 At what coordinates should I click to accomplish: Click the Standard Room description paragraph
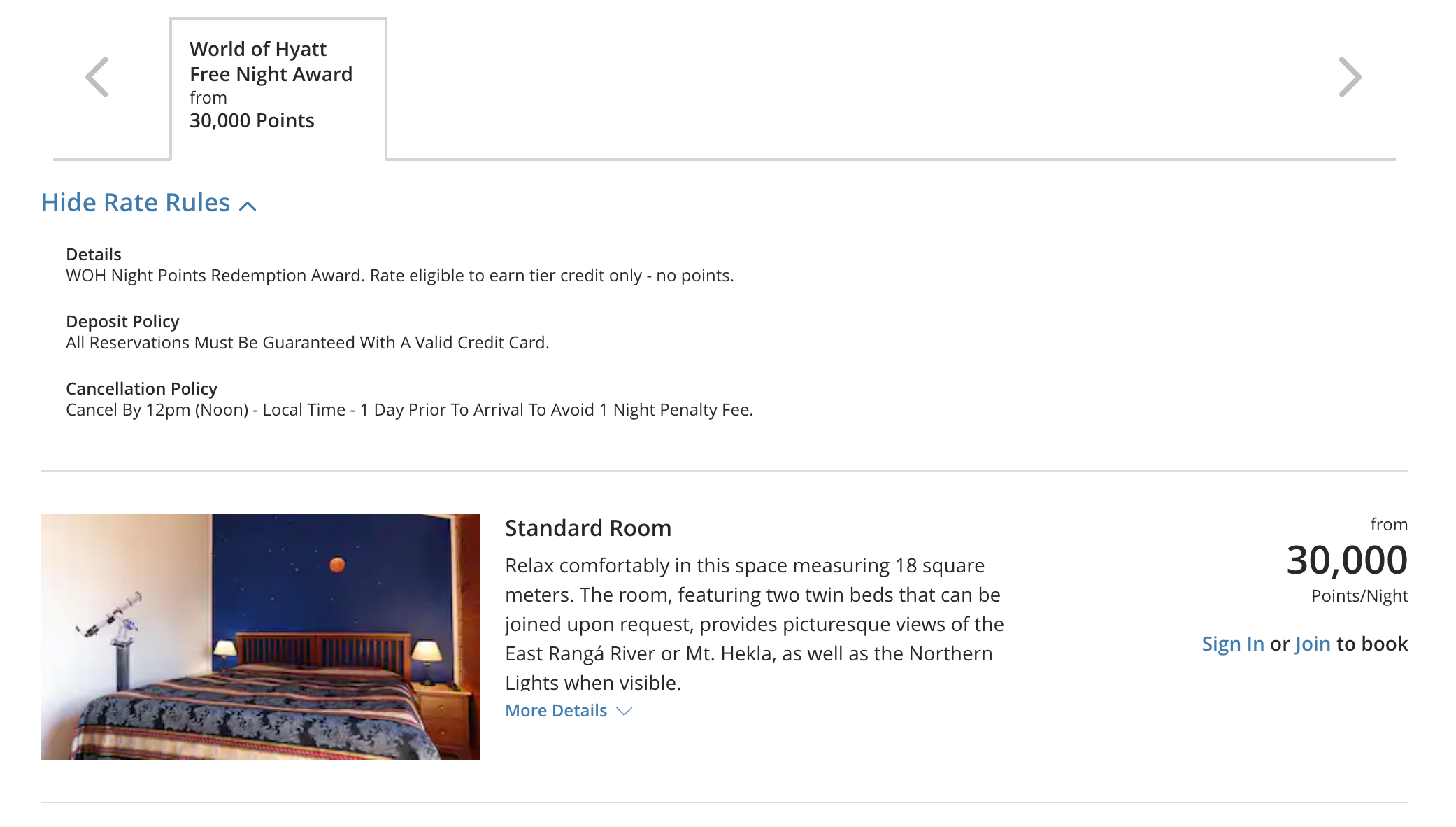click(755, 623)
